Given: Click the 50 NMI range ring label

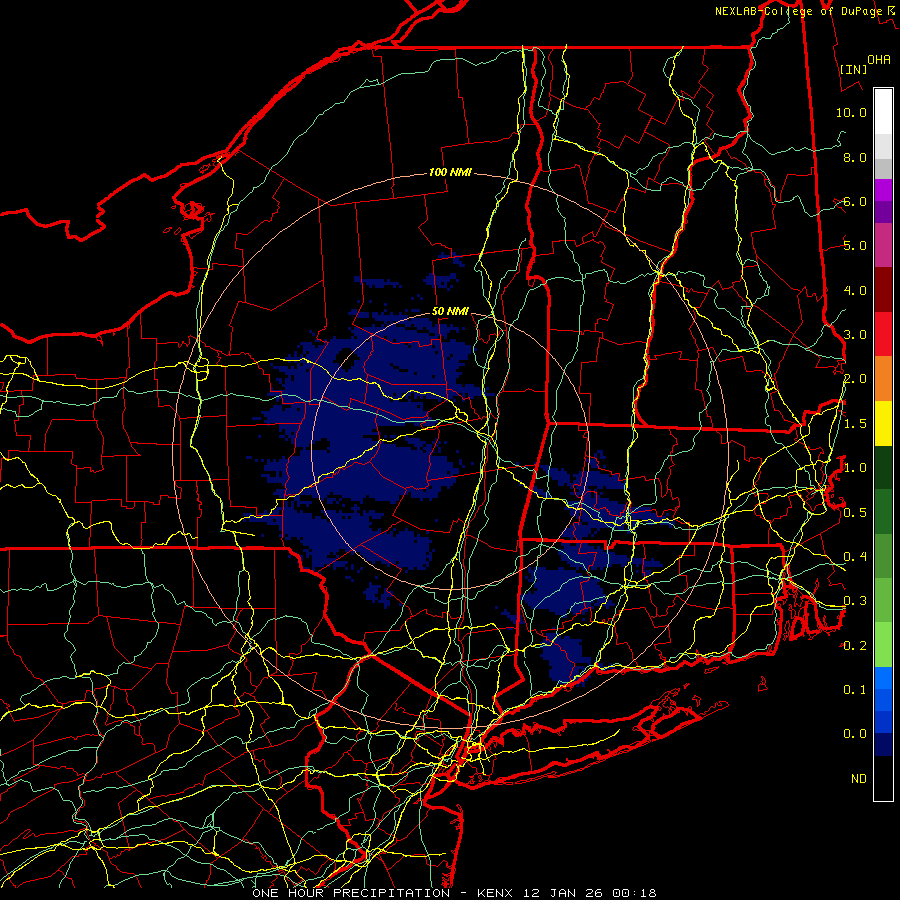Looking at the screenshot, I should coord(450,311).
